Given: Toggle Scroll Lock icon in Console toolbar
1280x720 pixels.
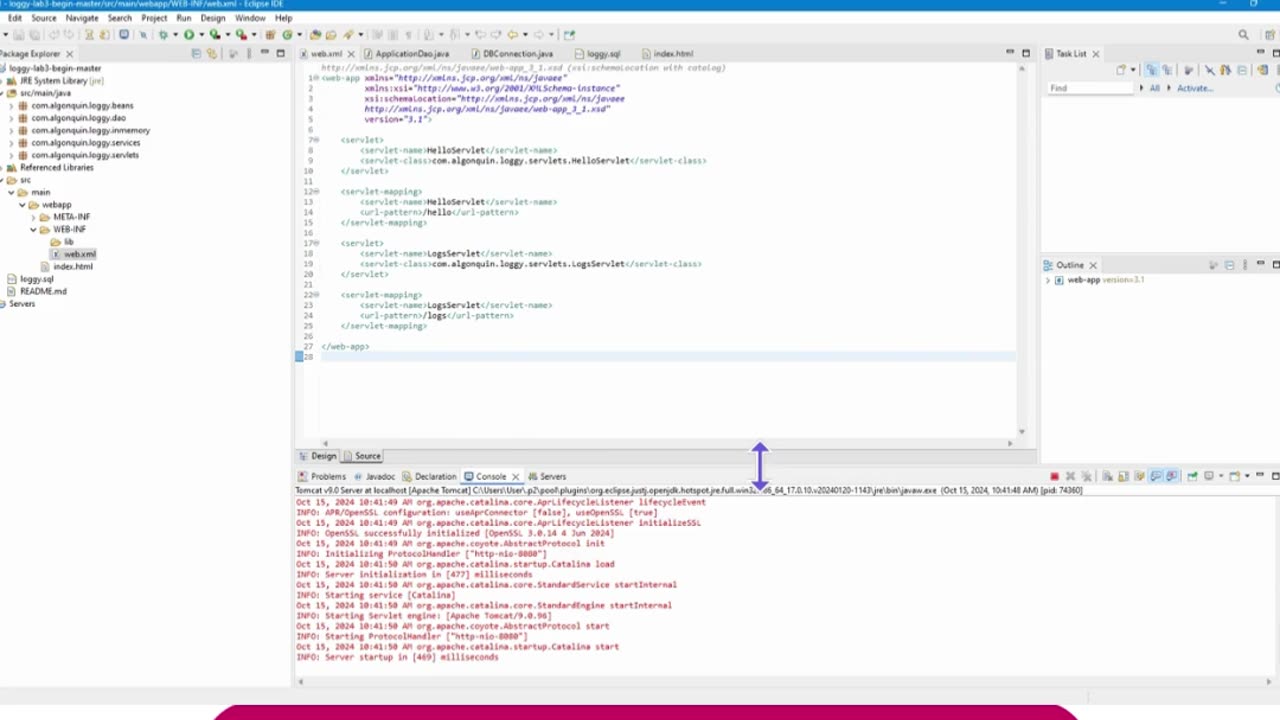Looking at the screenshot, I should (x=1123, y=476).
